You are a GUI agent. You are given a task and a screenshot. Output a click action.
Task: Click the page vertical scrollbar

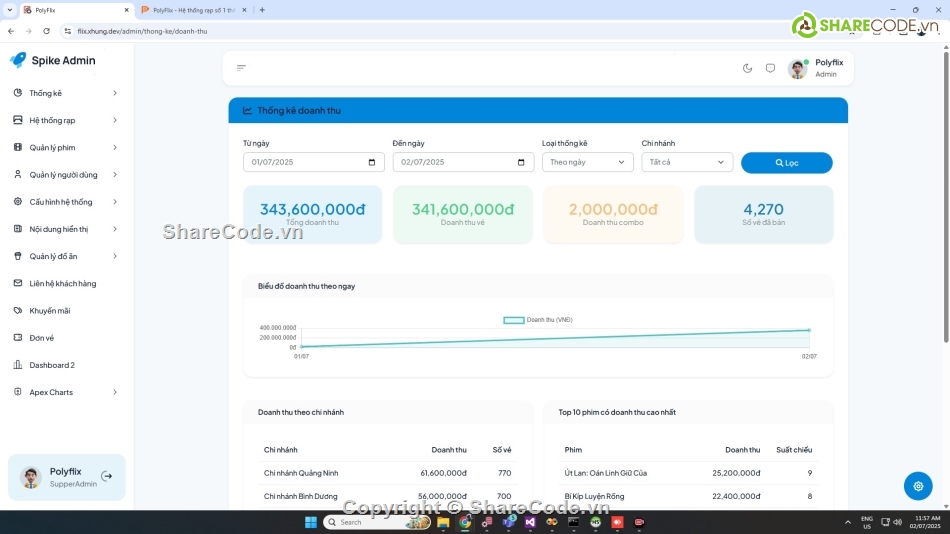tap(946, 197)
